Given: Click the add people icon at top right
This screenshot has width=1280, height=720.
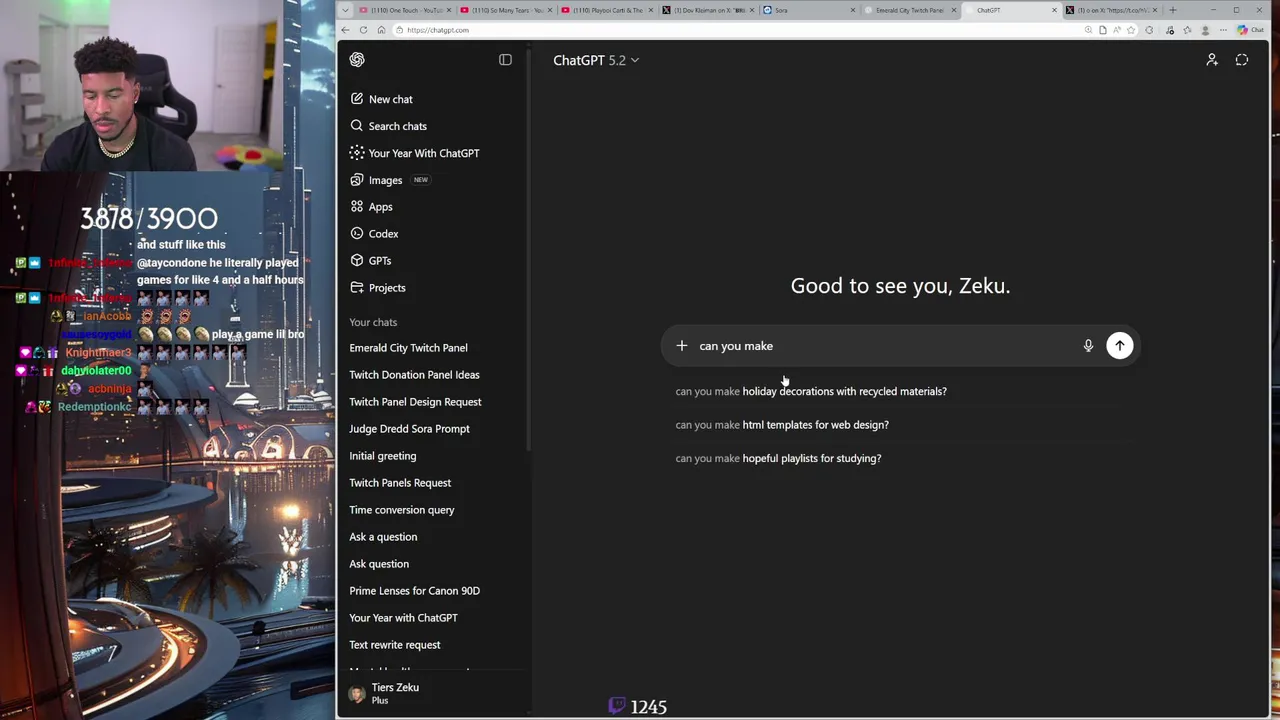Looking at the screenshot, I should tap(1212, 60).
